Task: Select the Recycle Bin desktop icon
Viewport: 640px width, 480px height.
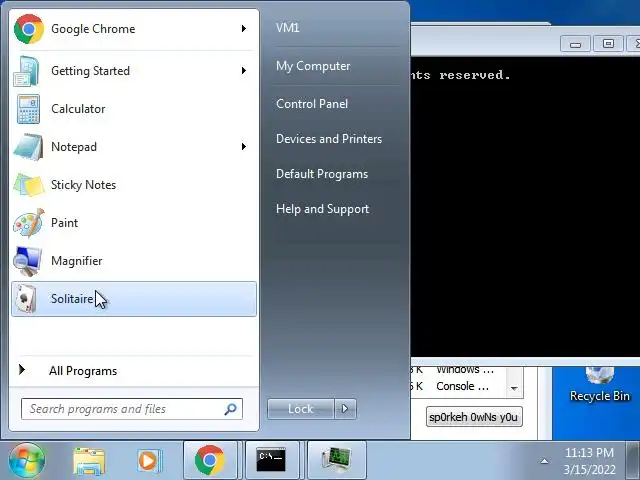Action: click(x=599, y=385)
